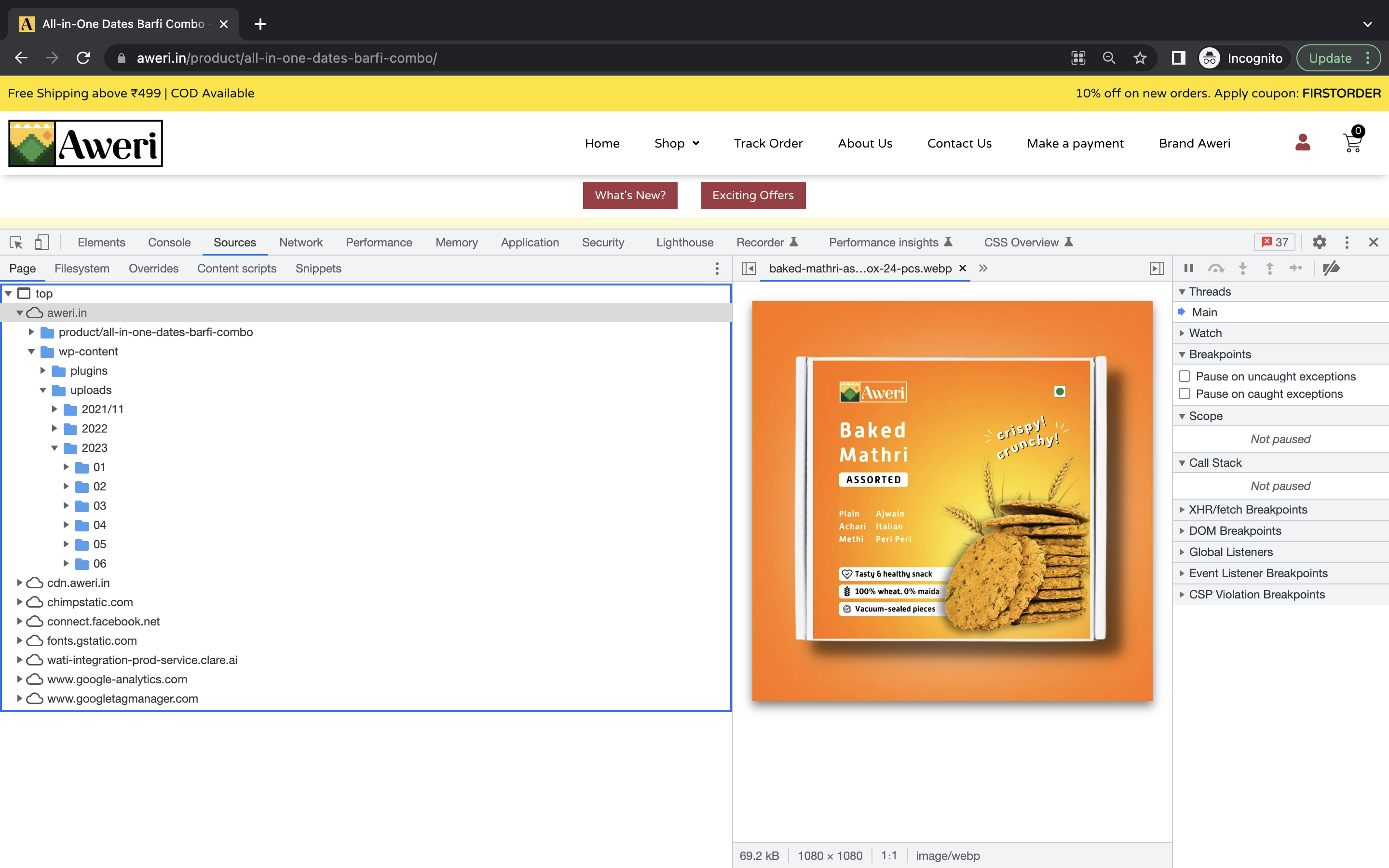Open the Lighthouse panel
Image resolution: width=1389 pixels, height=868 pixels.
click(685, 242)
